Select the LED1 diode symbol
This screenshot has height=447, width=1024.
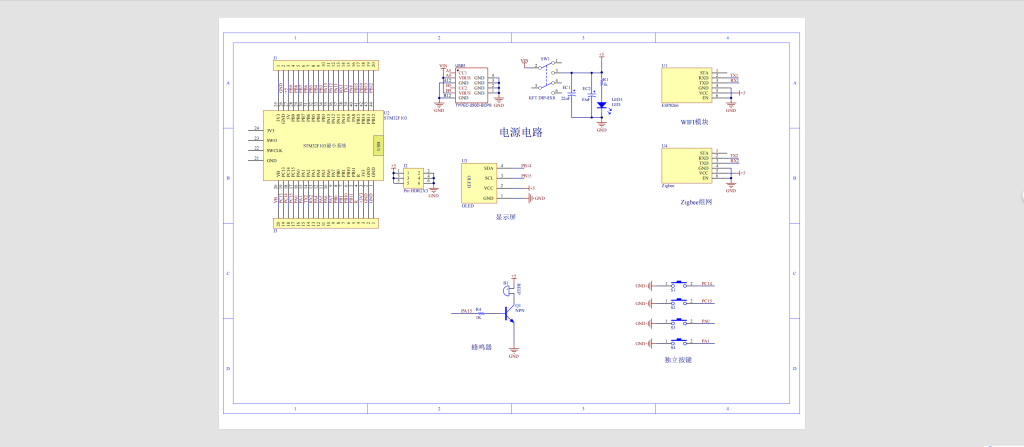601,104
